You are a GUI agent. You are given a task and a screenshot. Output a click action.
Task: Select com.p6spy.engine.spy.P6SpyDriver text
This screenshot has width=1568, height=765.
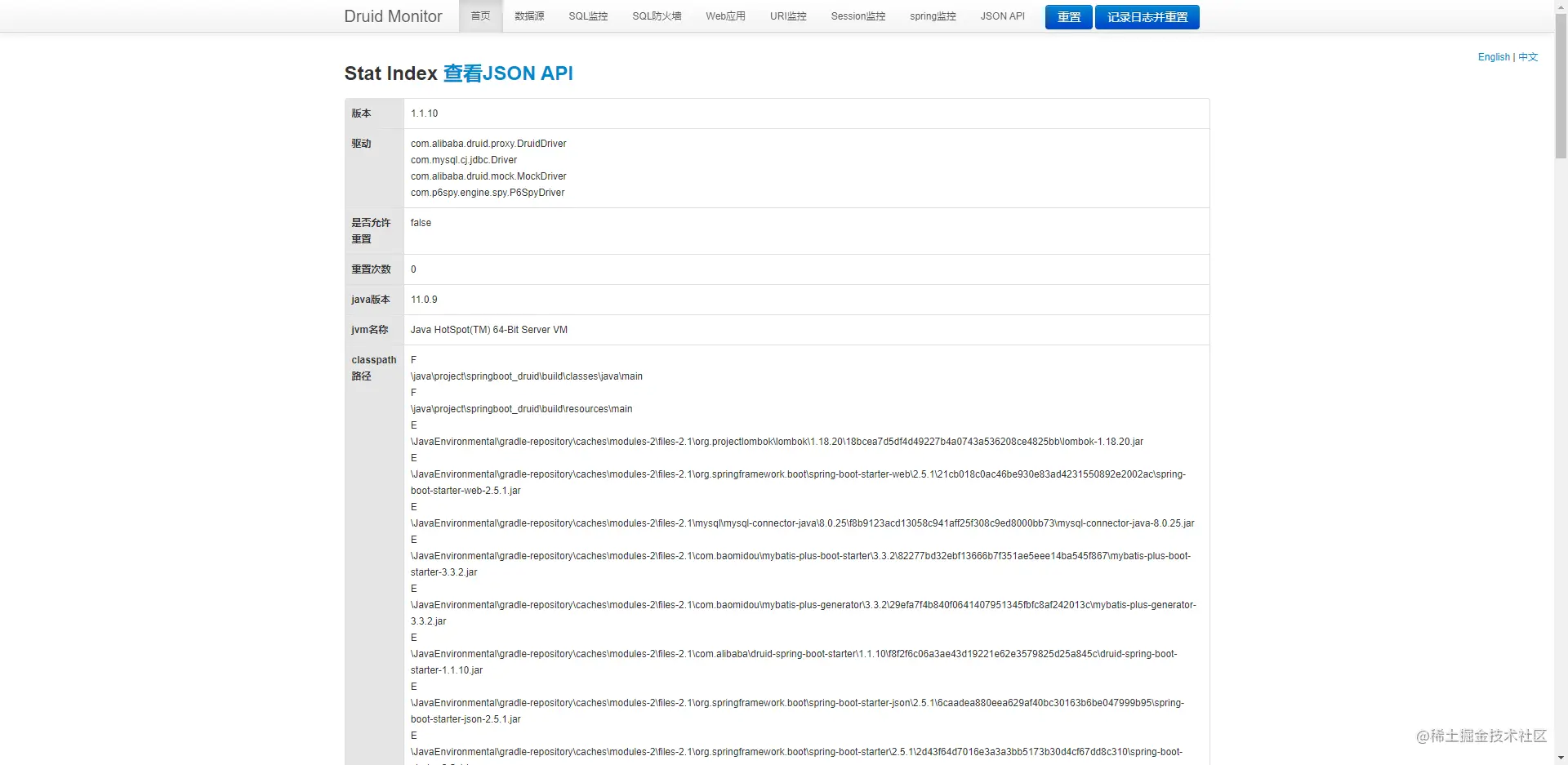488,193
